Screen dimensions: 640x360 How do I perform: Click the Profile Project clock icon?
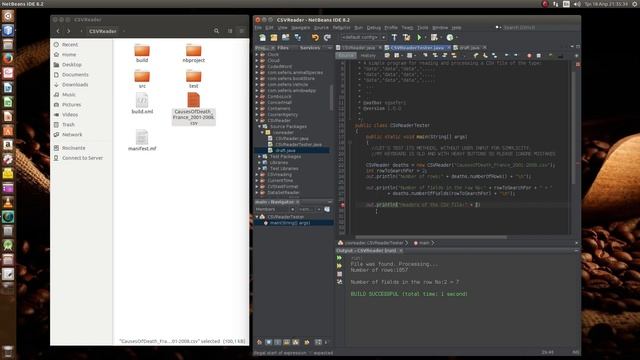450,38
